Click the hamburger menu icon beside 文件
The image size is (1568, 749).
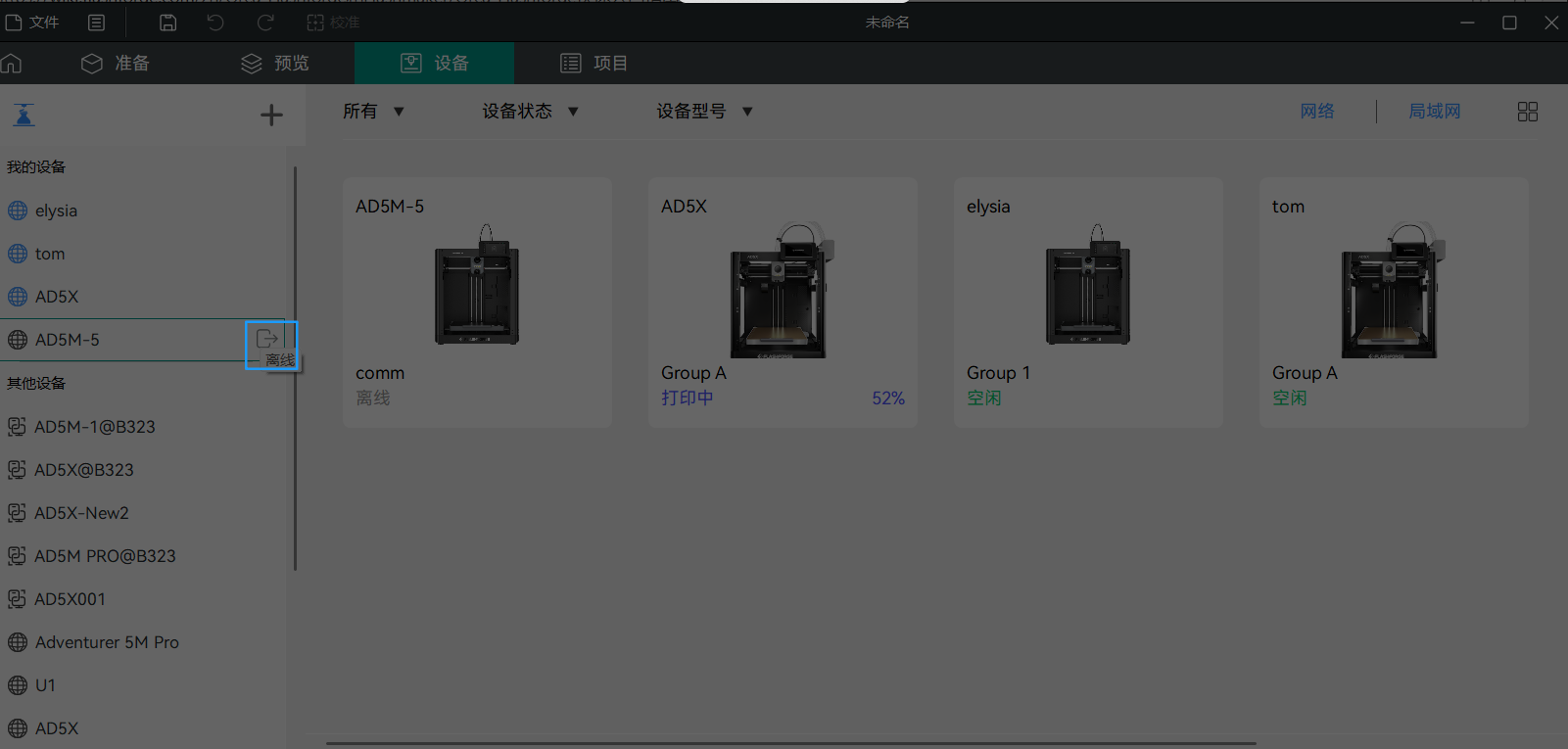click(96, 22)
